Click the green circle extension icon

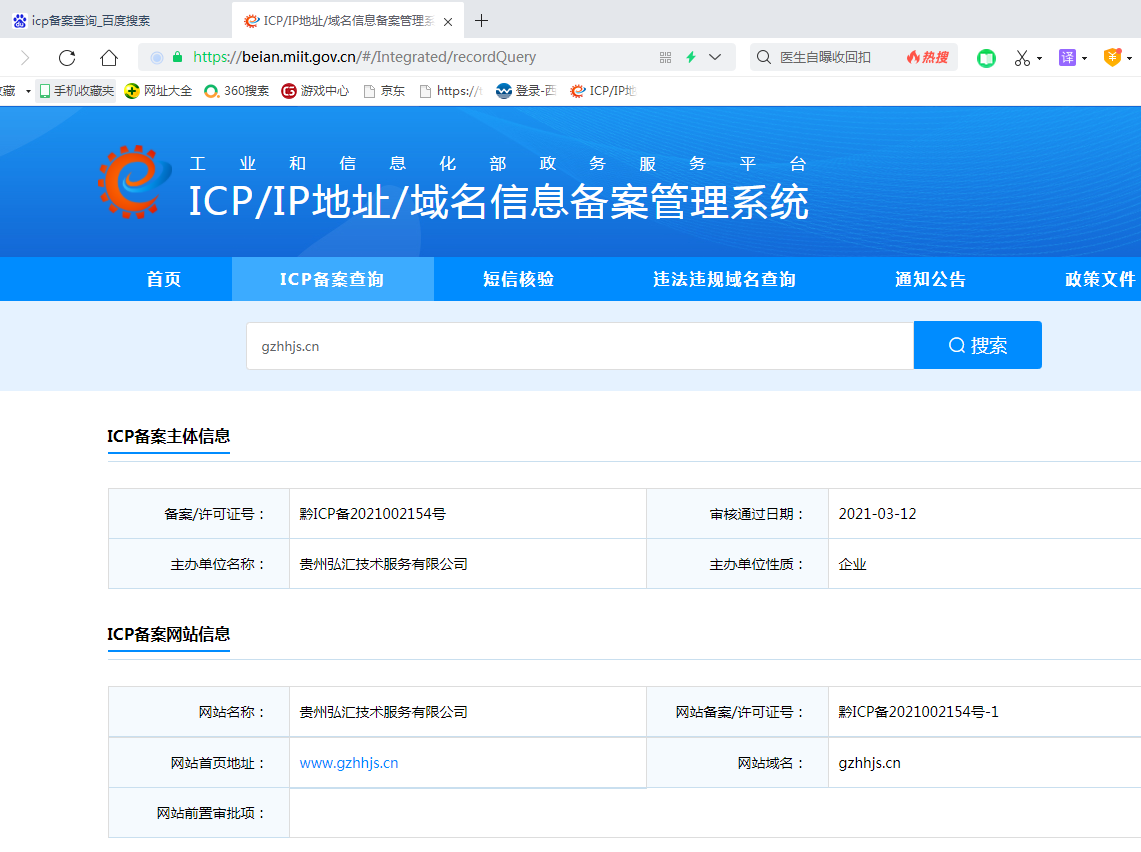pos(986,58)
